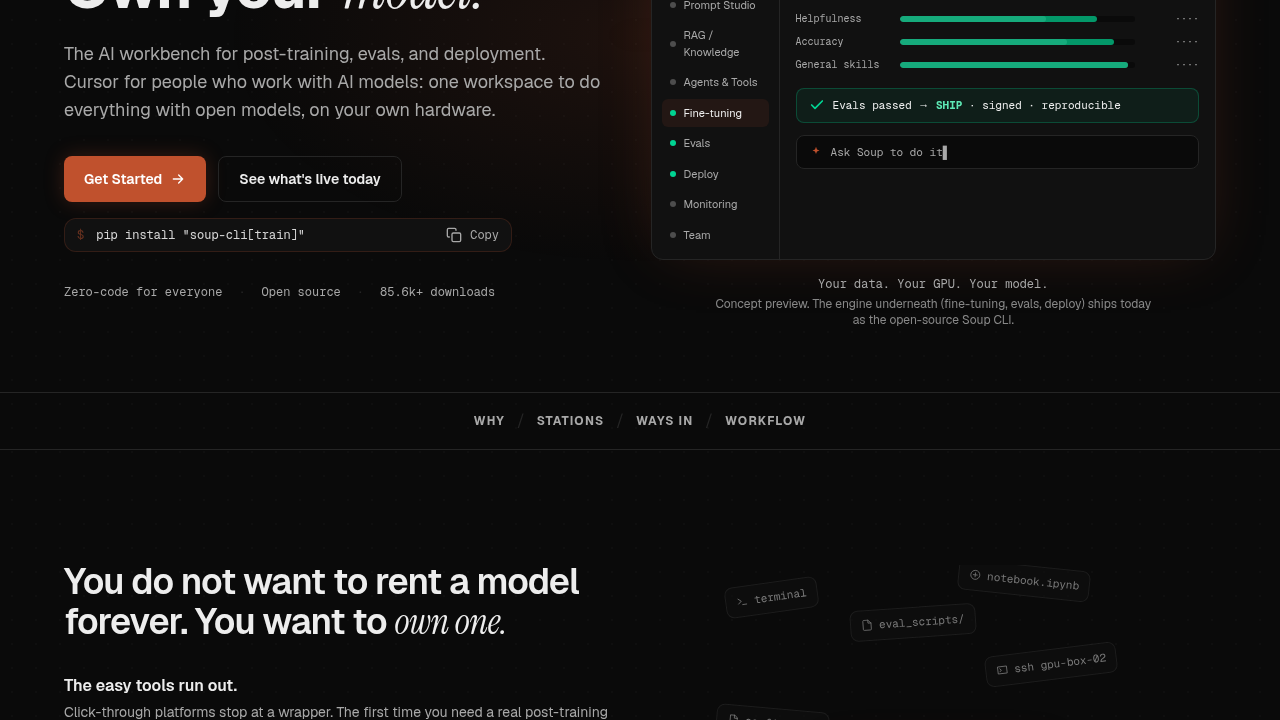The height and width of the screenshot is (720, 1280).
Task: Open Deploy in the sidebar
Action: [715, 174]
